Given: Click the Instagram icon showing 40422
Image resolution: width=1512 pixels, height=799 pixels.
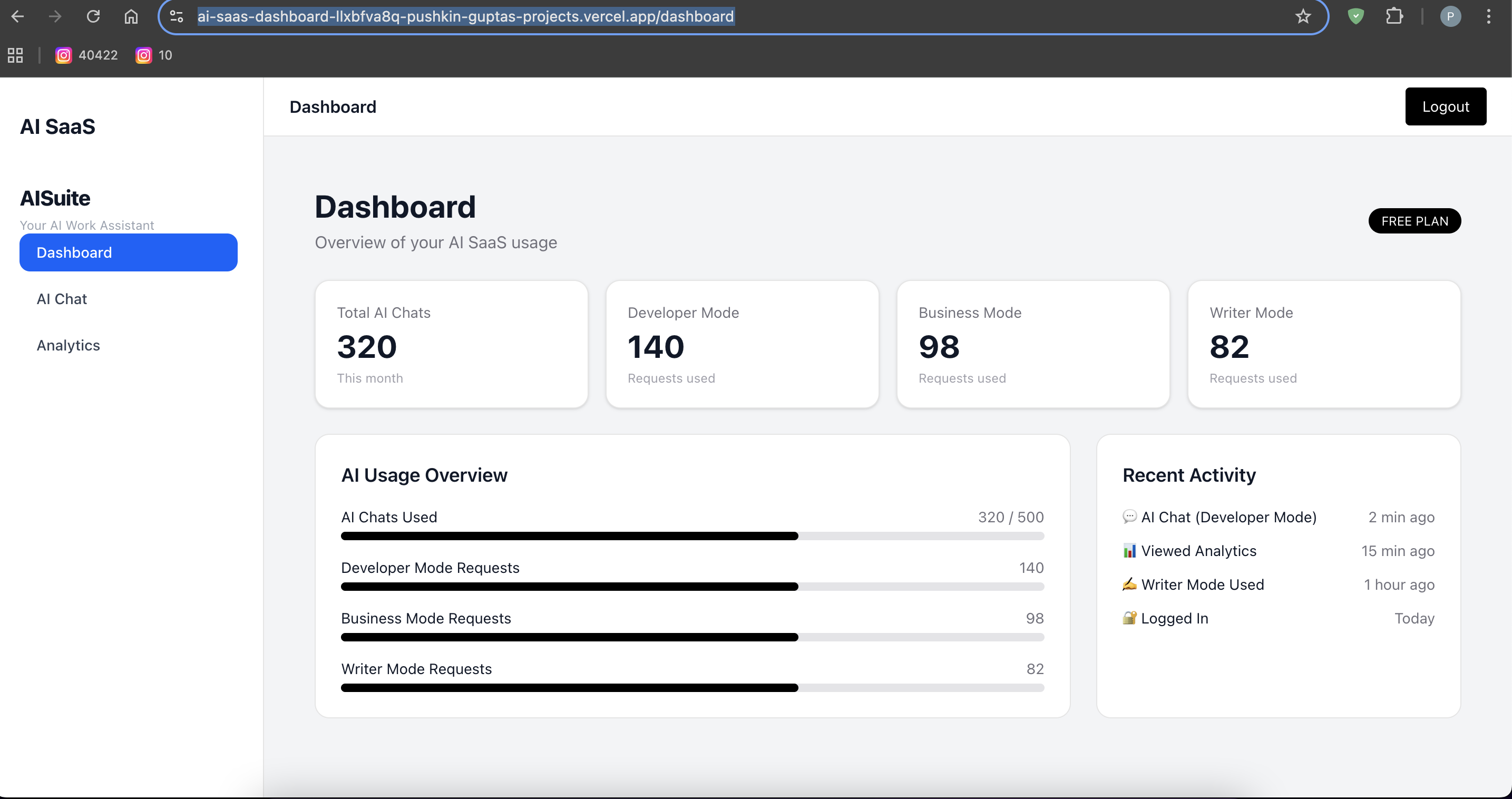Looking at the screenshot, I should point(63,55).
